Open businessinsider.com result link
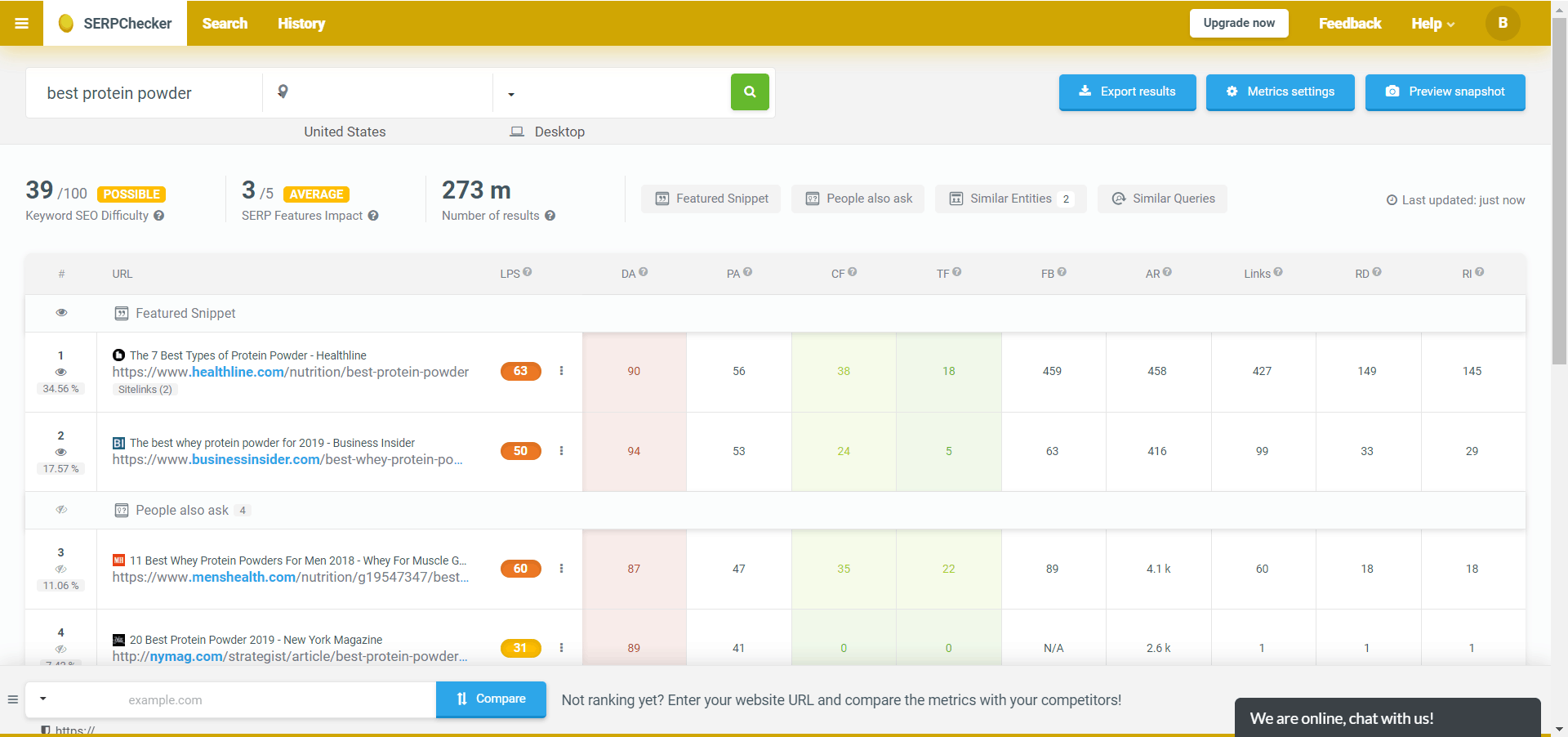 coord(287,460)
